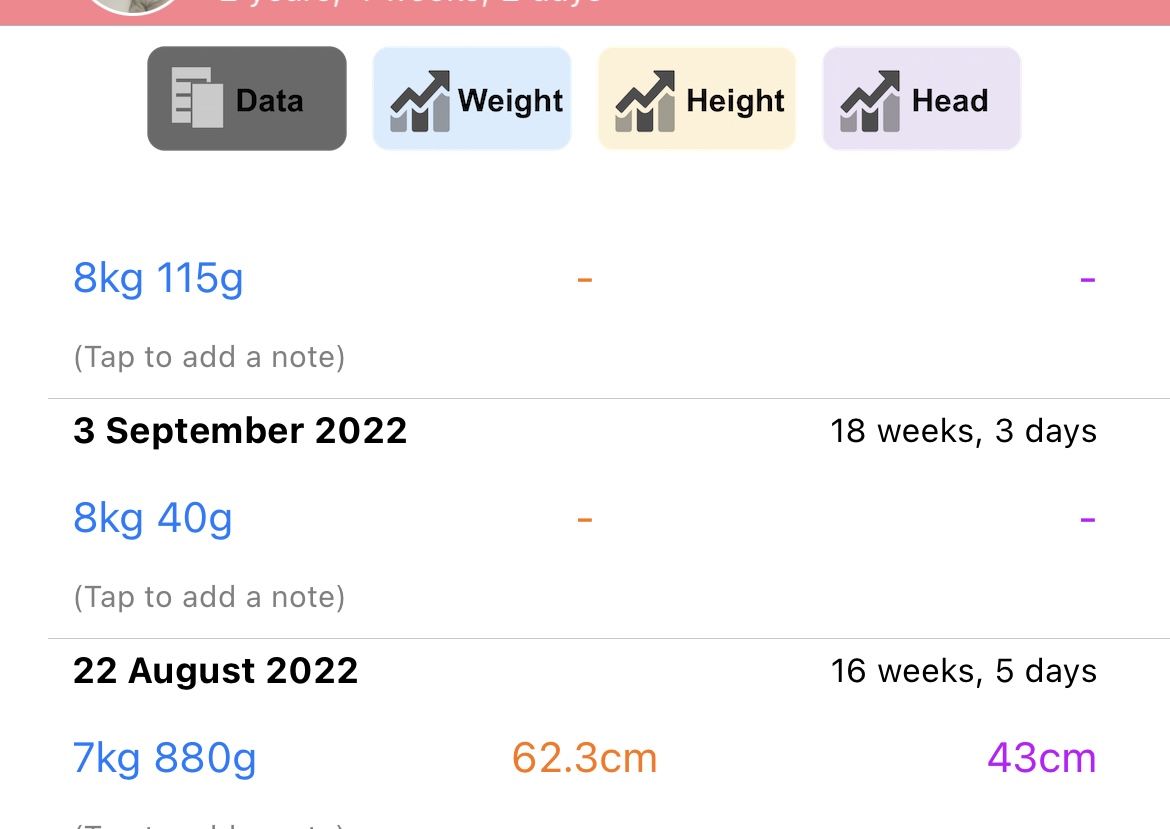This screenshot has height=829, width=1170.
Task: Select the 8kg 115g weight entry
Action: (158, 278)
